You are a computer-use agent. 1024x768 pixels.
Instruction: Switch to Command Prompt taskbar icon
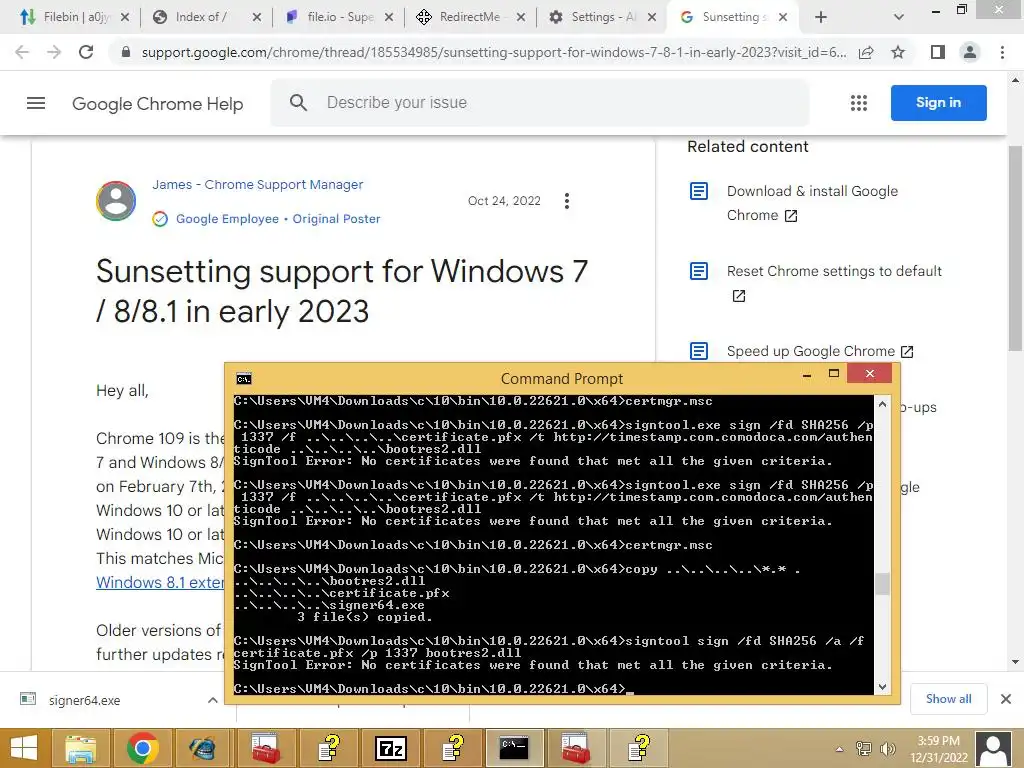point(514,748)
